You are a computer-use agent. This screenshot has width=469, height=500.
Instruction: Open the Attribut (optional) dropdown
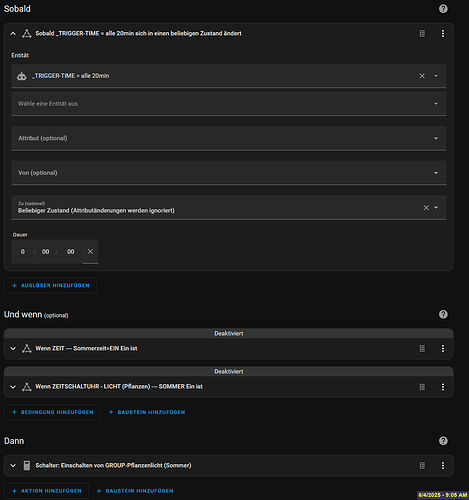click(x=229, y=138)
